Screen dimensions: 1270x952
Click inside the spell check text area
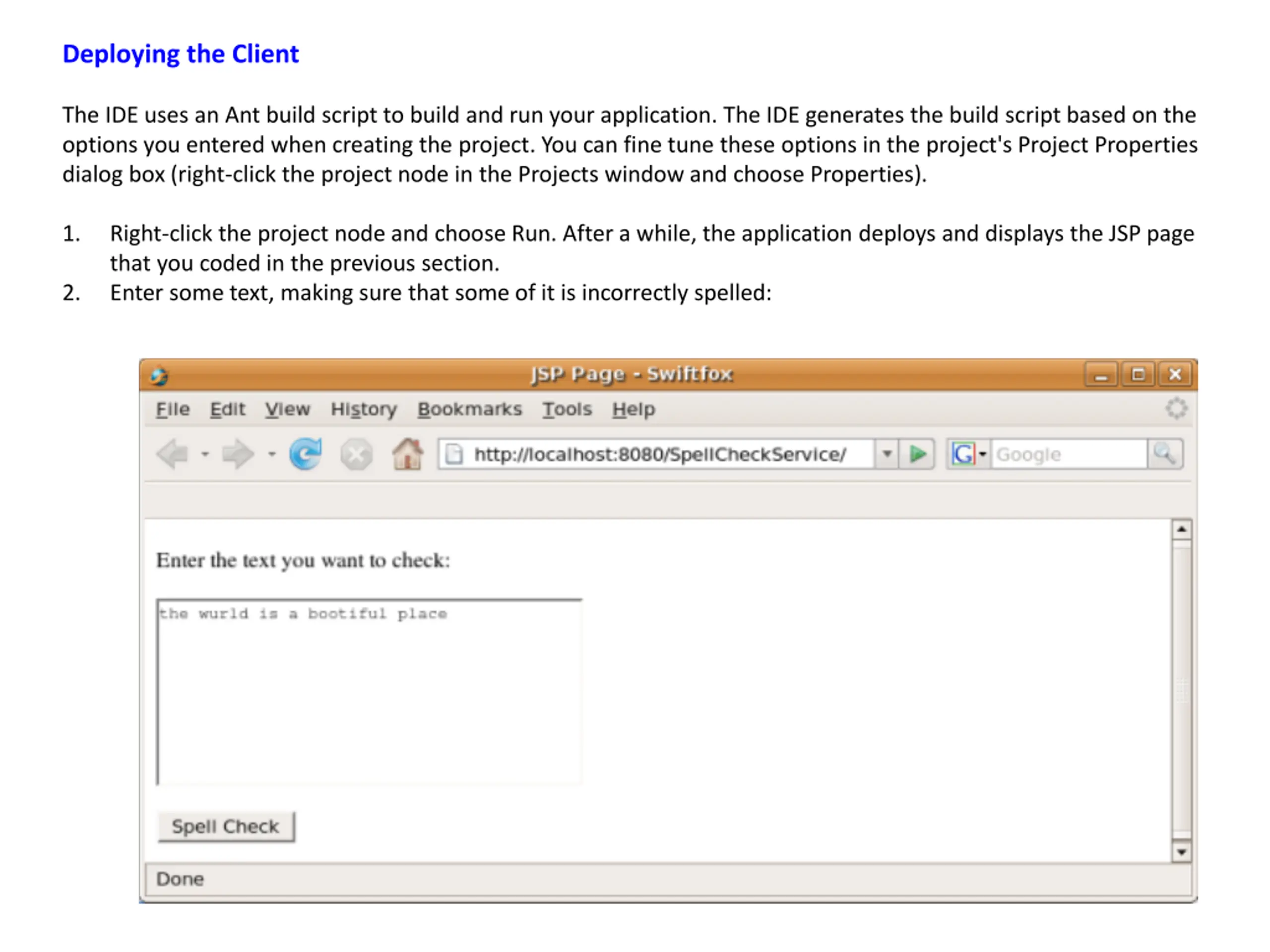[x=369, y=692]
